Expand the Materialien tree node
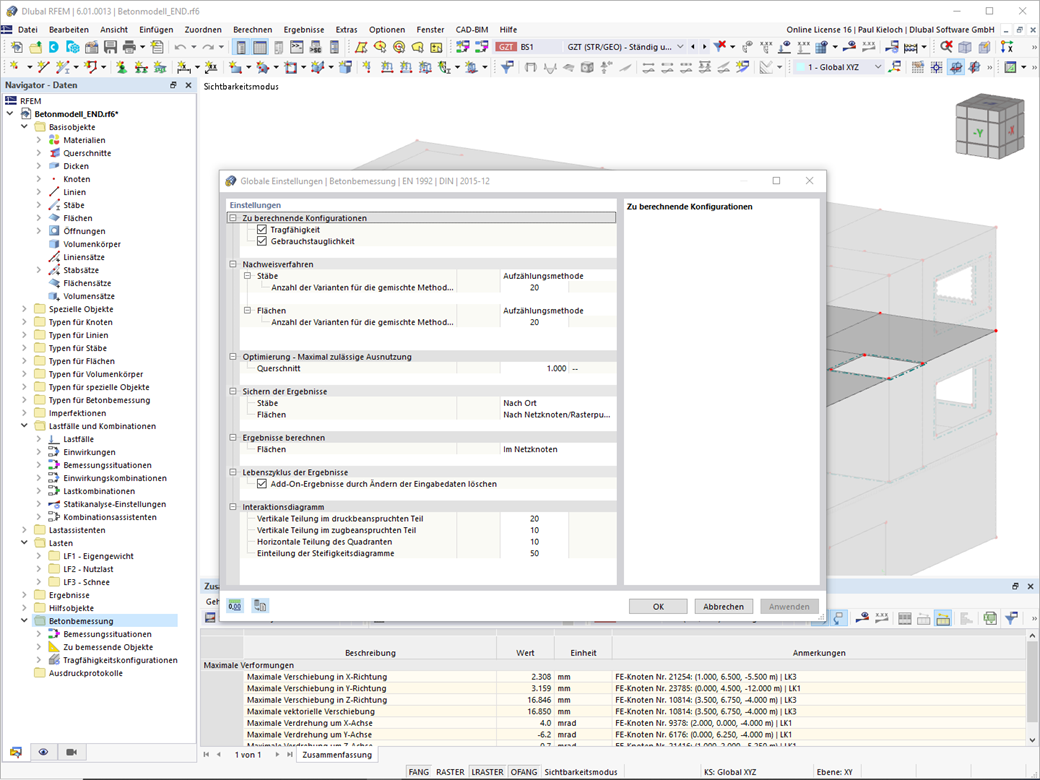The image size is (1040, 780). (x=38, y=140)
